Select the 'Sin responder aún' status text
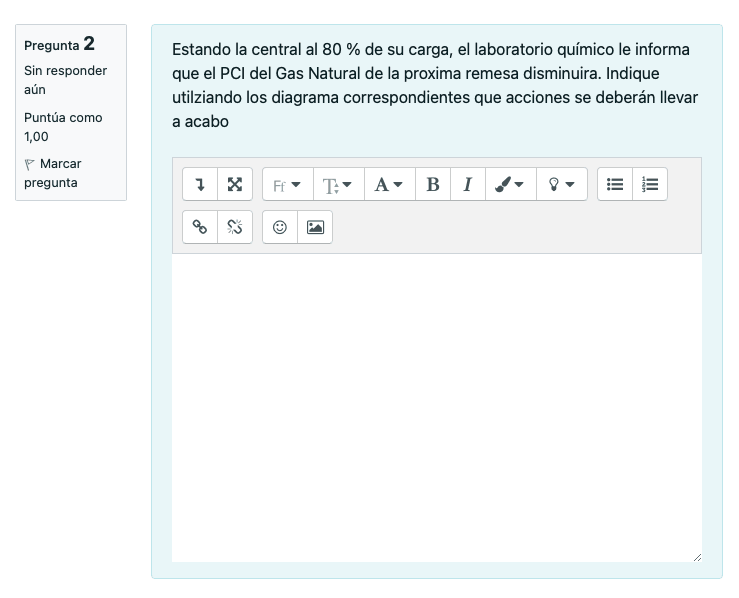Viewport: 739px width, 598px height. click(x=66, y=80)
